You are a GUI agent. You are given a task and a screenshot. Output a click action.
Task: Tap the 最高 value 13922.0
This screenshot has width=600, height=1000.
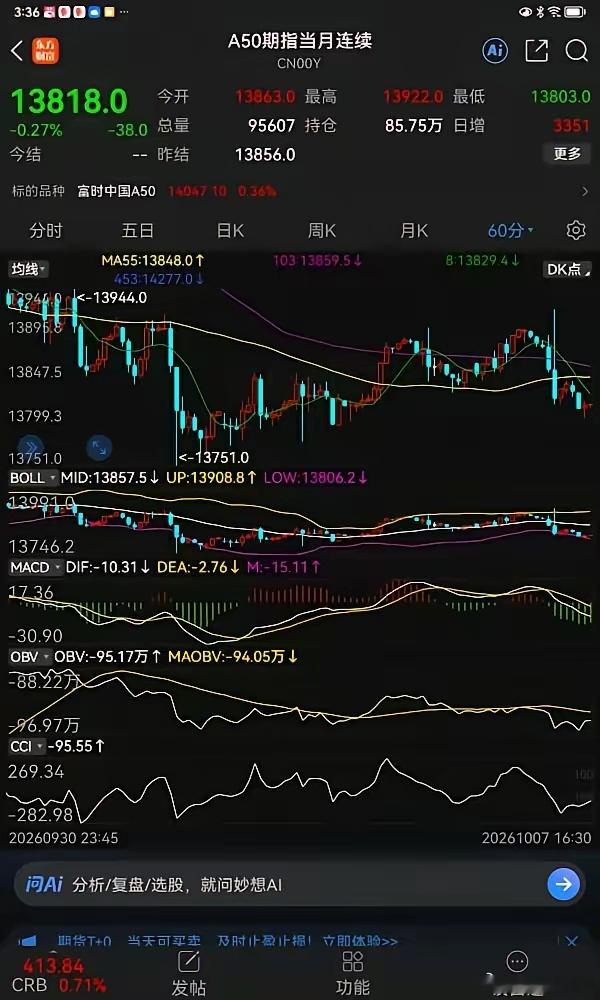[x=413, y=97]
